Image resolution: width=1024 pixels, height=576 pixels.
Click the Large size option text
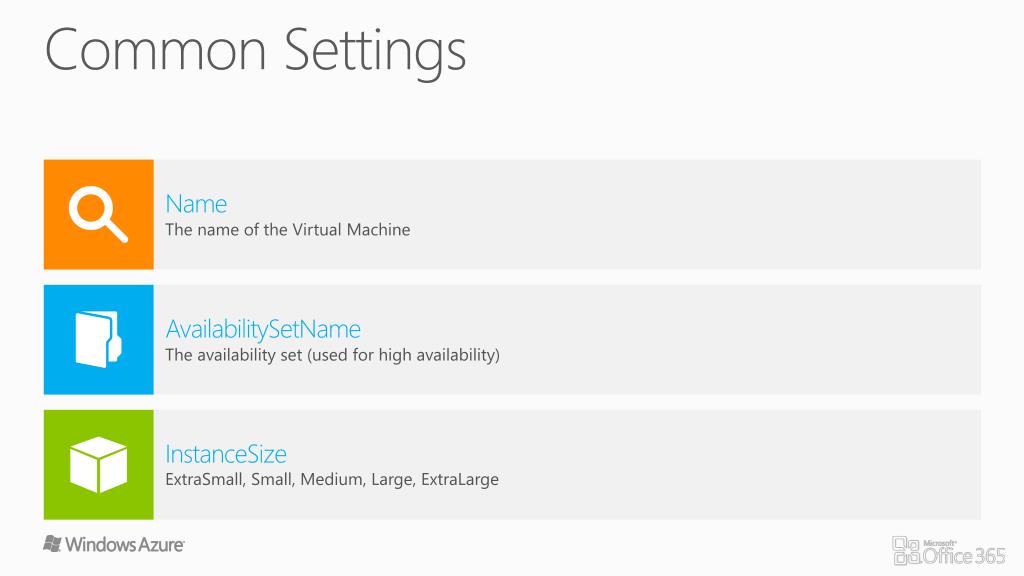[x=392, y=479]
